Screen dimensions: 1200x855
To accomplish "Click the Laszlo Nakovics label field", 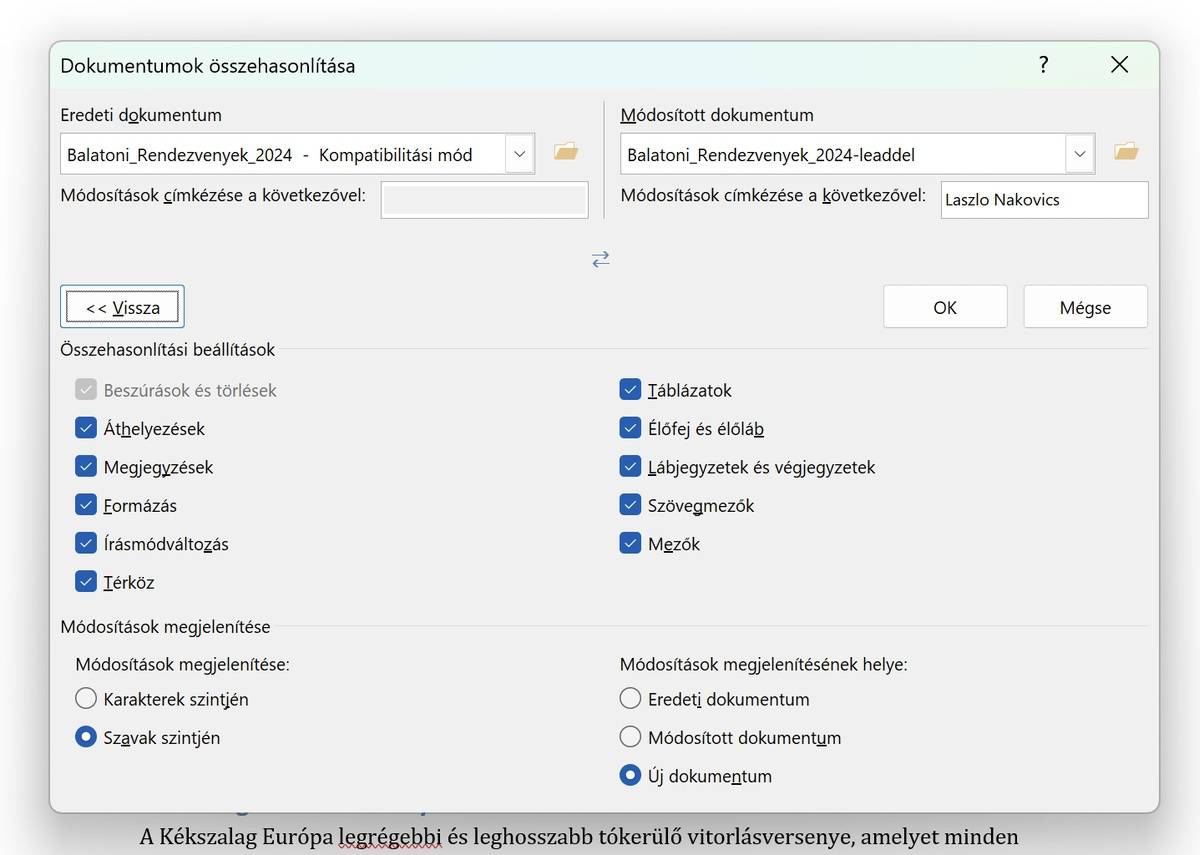I will coord(1044,200).
